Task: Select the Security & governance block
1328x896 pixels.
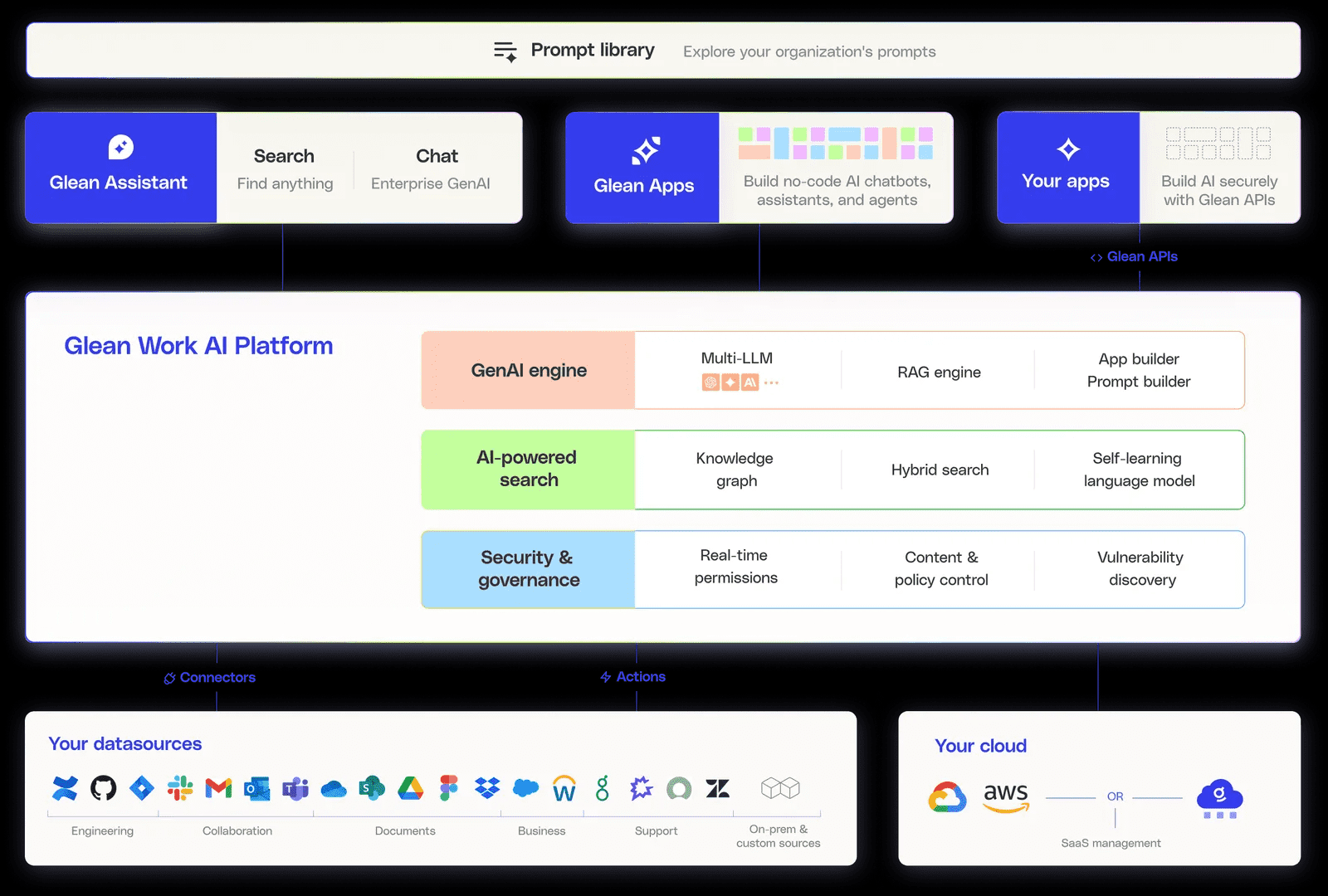Action: pyautogui.click(x=529, y=569)
